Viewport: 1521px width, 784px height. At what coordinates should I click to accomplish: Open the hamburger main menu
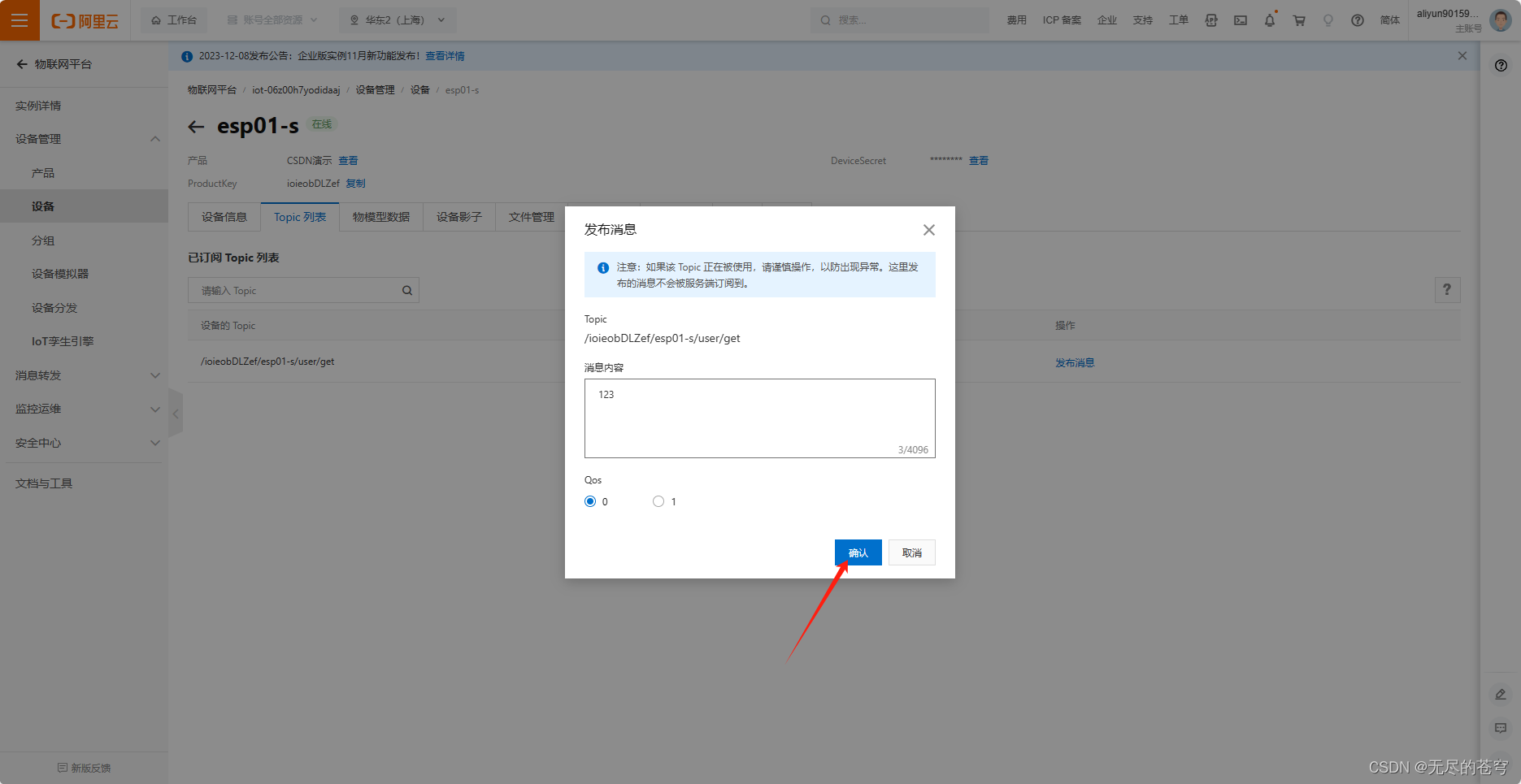click(20, 20)
